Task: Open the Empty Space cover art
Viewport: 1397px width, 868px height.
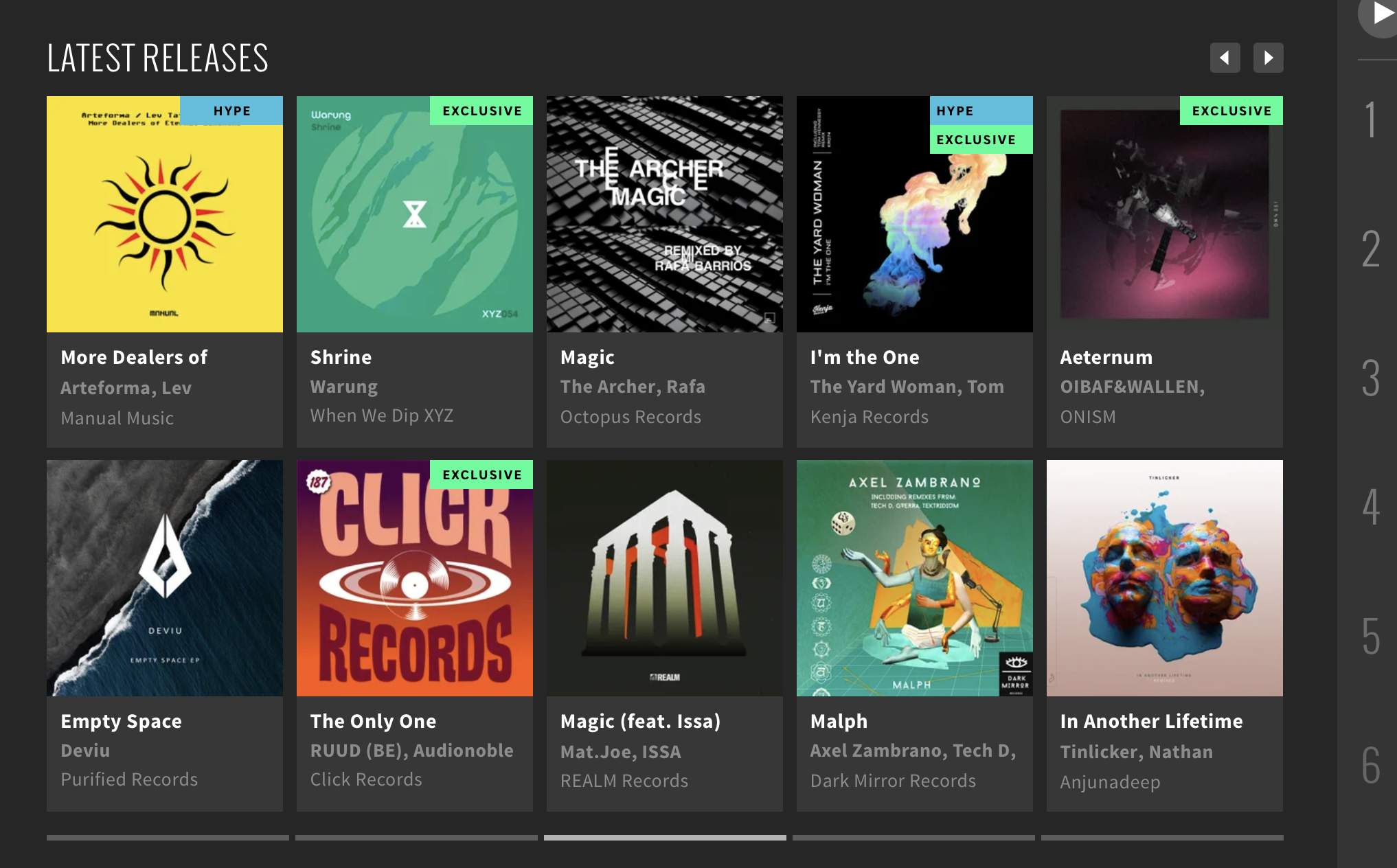Action: click(165, 578)
